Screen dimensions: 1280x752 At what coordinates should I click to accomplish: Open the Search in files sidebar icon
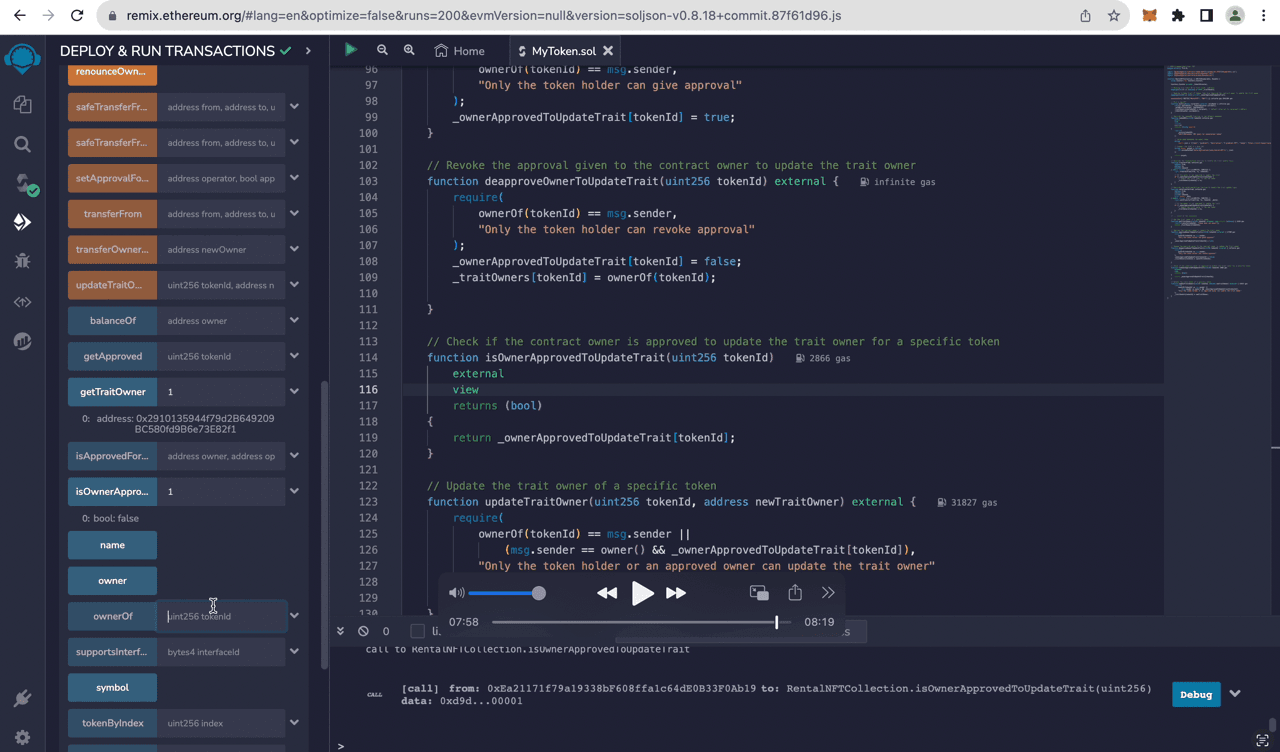pyautogui.click(x=22, y=144)
